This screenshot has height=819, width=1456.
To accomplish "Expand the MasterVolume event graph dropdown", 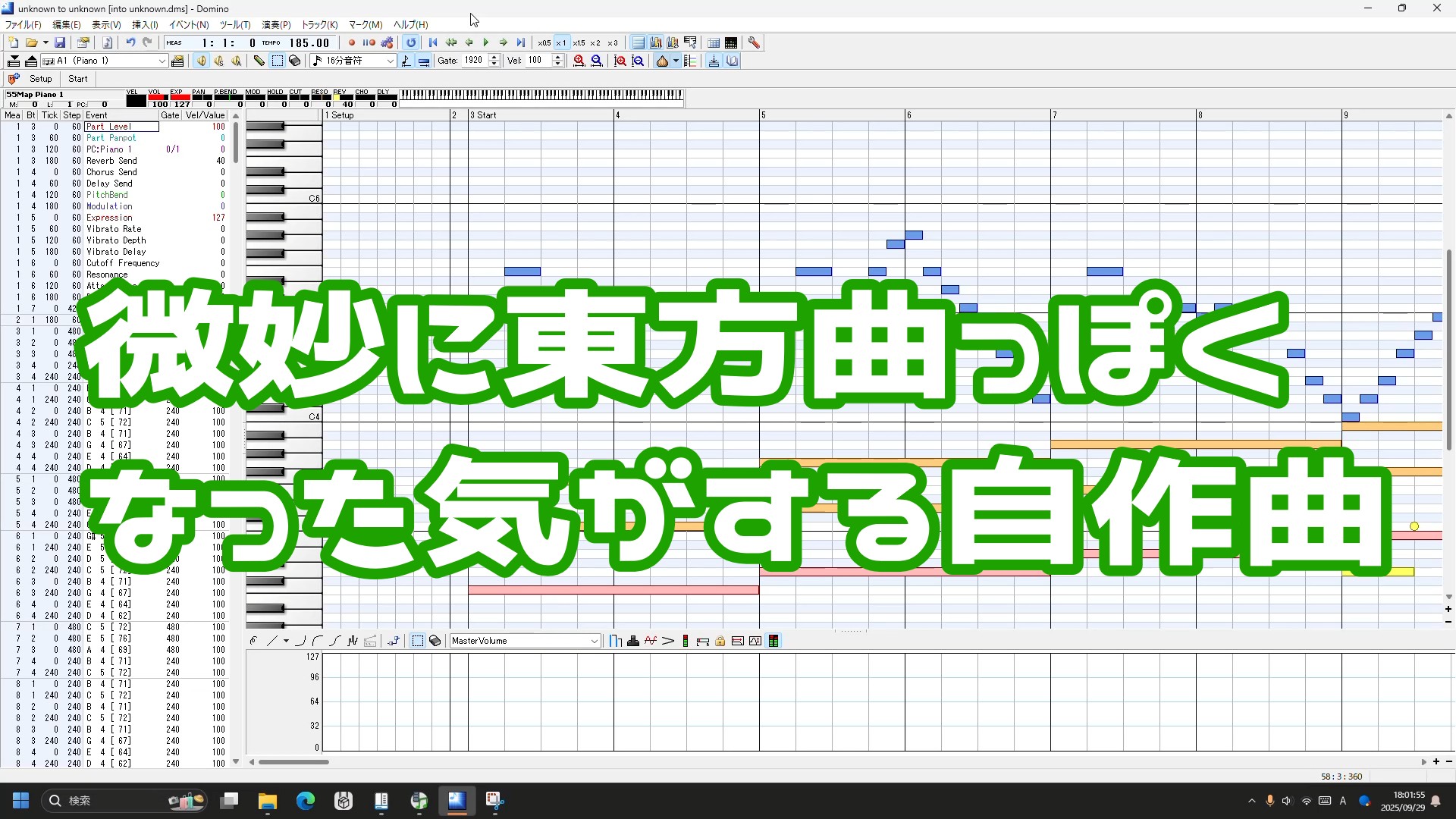I will (594, 641).
